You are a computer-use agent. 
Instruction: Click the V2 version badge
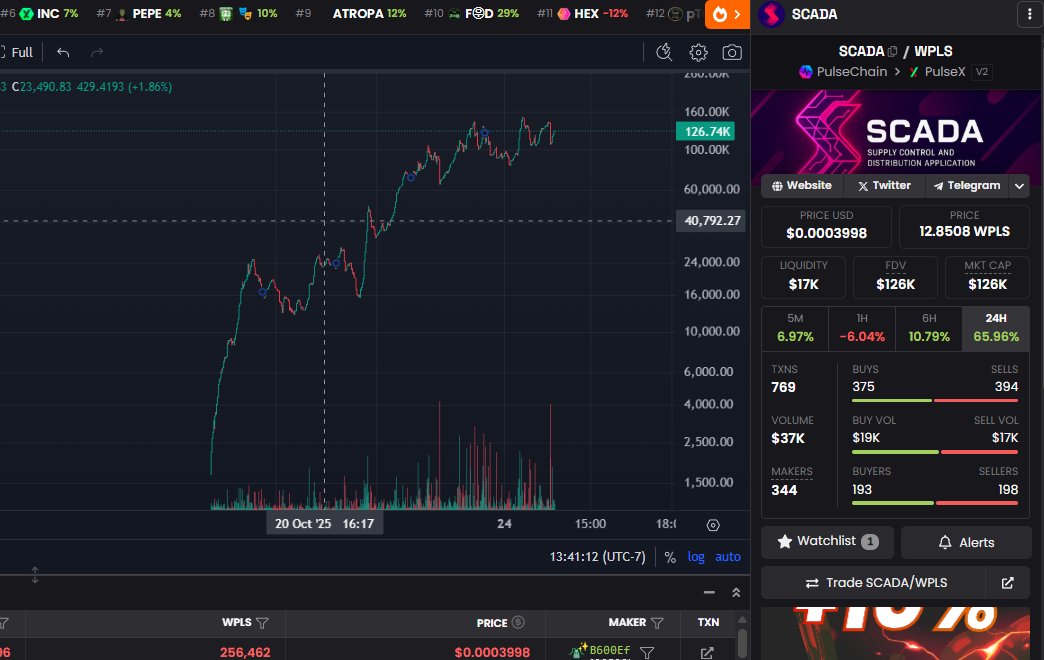coord(981,72)
